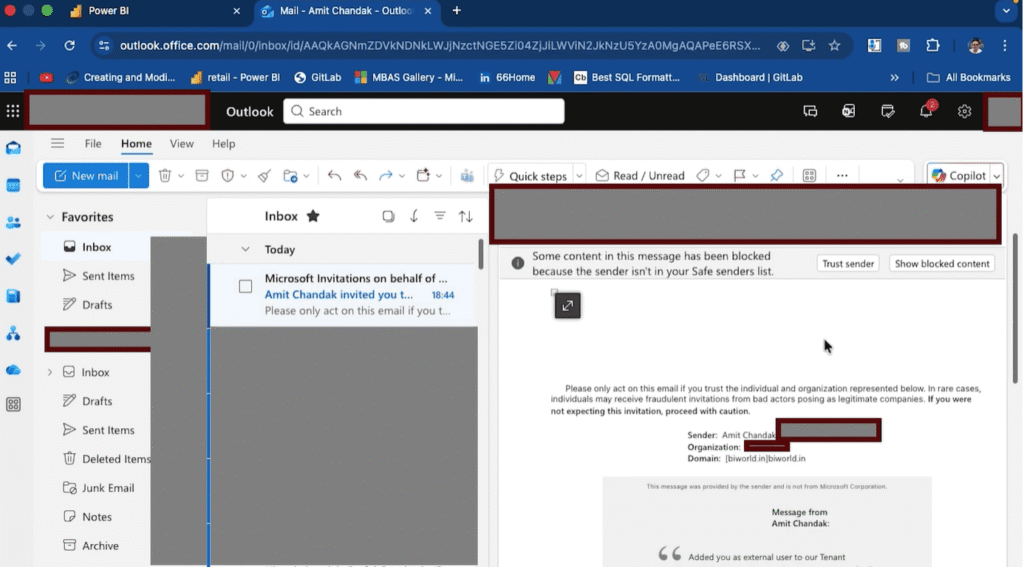This screenshot has height=567, width=1024.
Task: Click the Pin icon in the ribbon
Action: coord(776,176)
